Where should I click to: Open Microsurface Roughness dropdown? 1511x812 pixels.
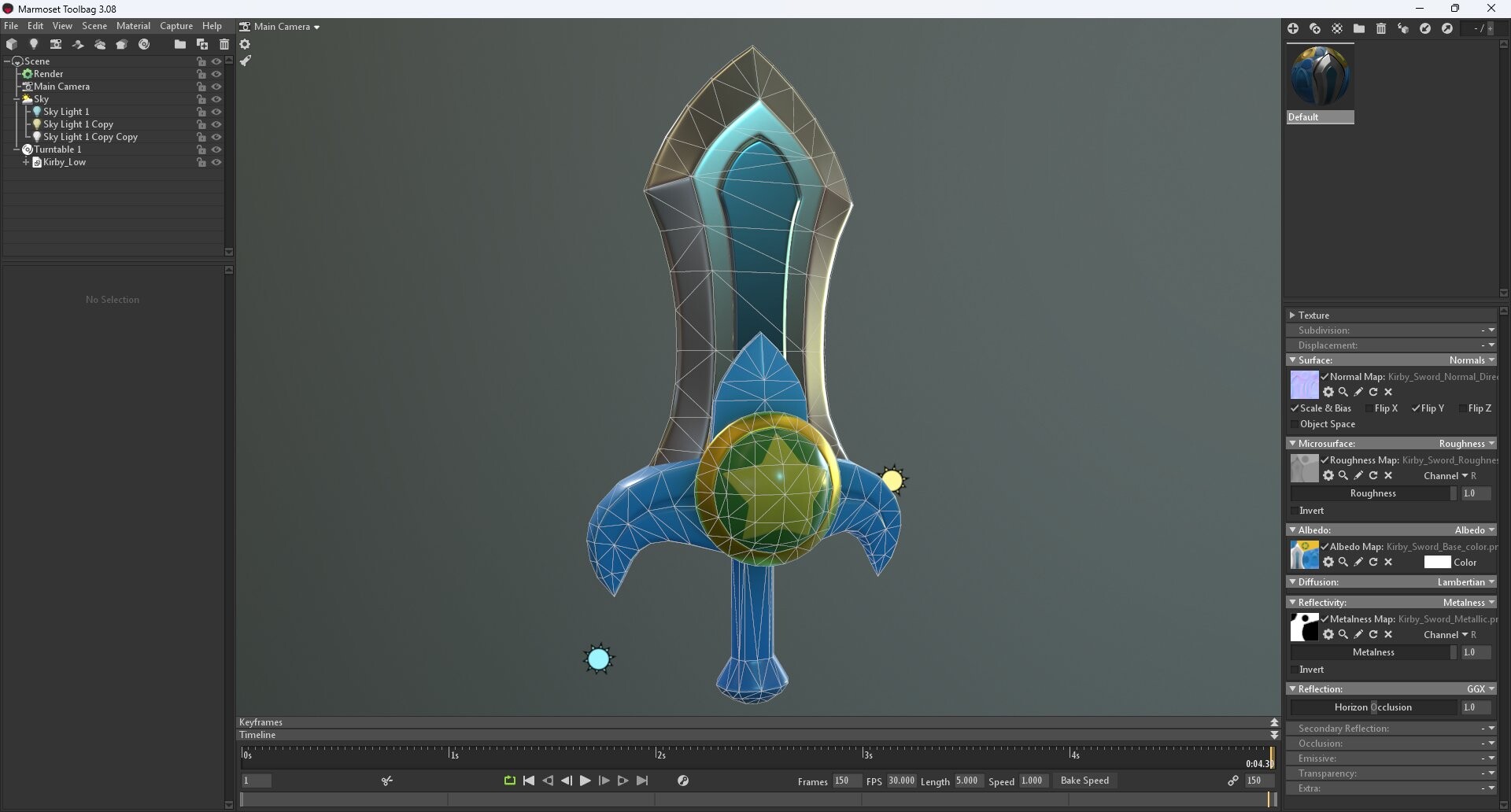1467,444
